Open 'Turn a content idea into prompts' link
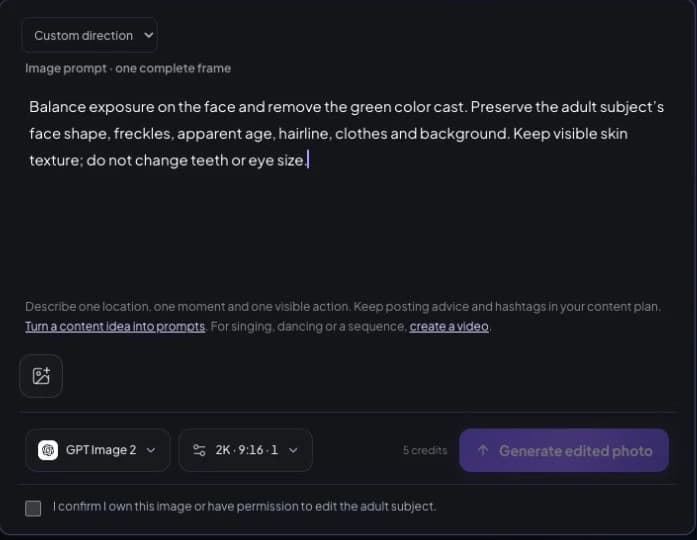This screenshot has height=540, width=697. point(115,327)
